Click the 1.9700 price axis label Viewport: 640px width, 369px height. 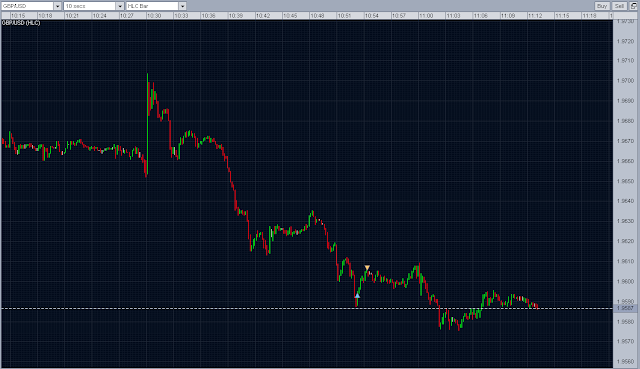(x=626, y=81)
